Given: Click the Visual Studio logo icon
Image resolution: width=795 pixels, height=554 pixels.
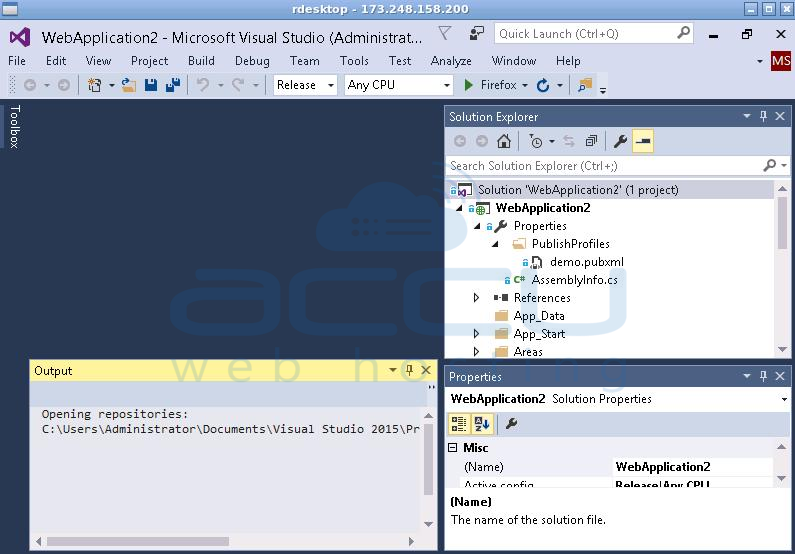Looking at the screenshot, I should point(20,37).
